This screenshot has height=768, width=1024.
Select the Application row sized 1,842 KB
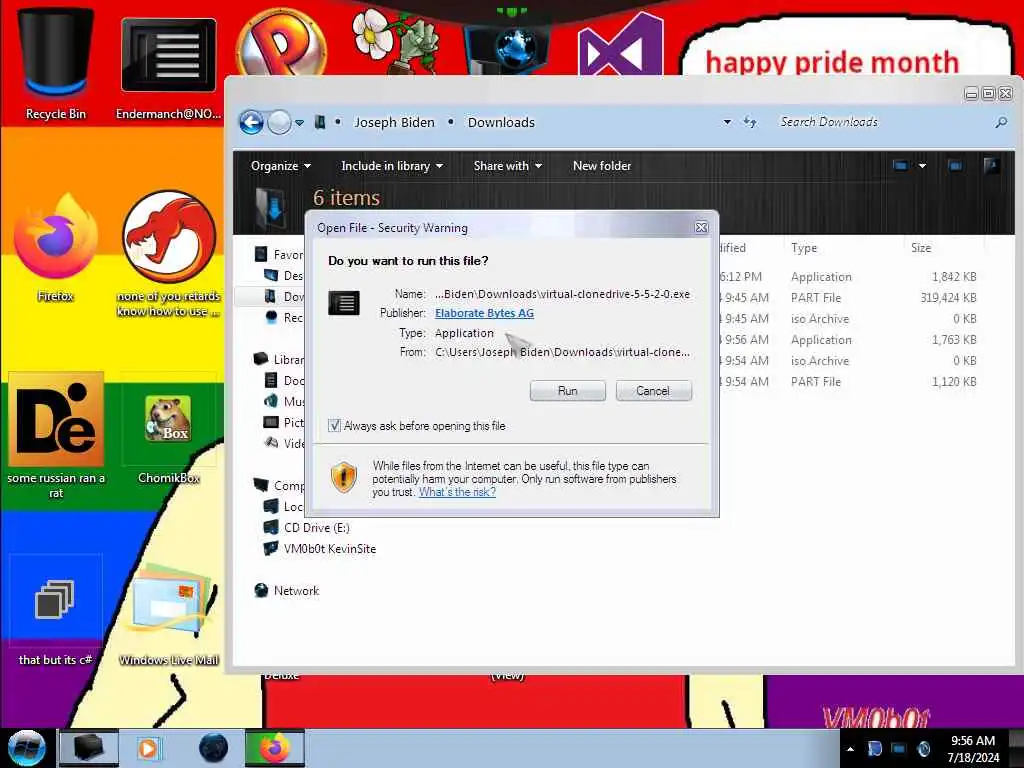point(849,277)
